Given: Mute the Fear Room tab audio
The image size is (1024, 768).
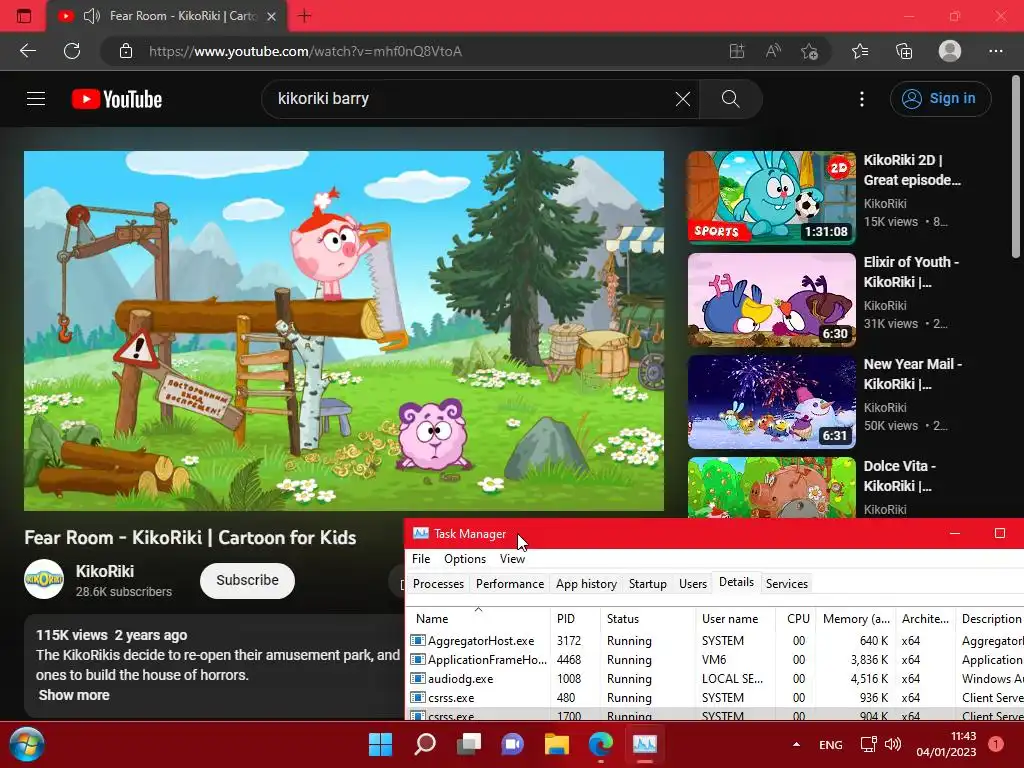Looking at the screenshot, I should [x=92, y=16].
